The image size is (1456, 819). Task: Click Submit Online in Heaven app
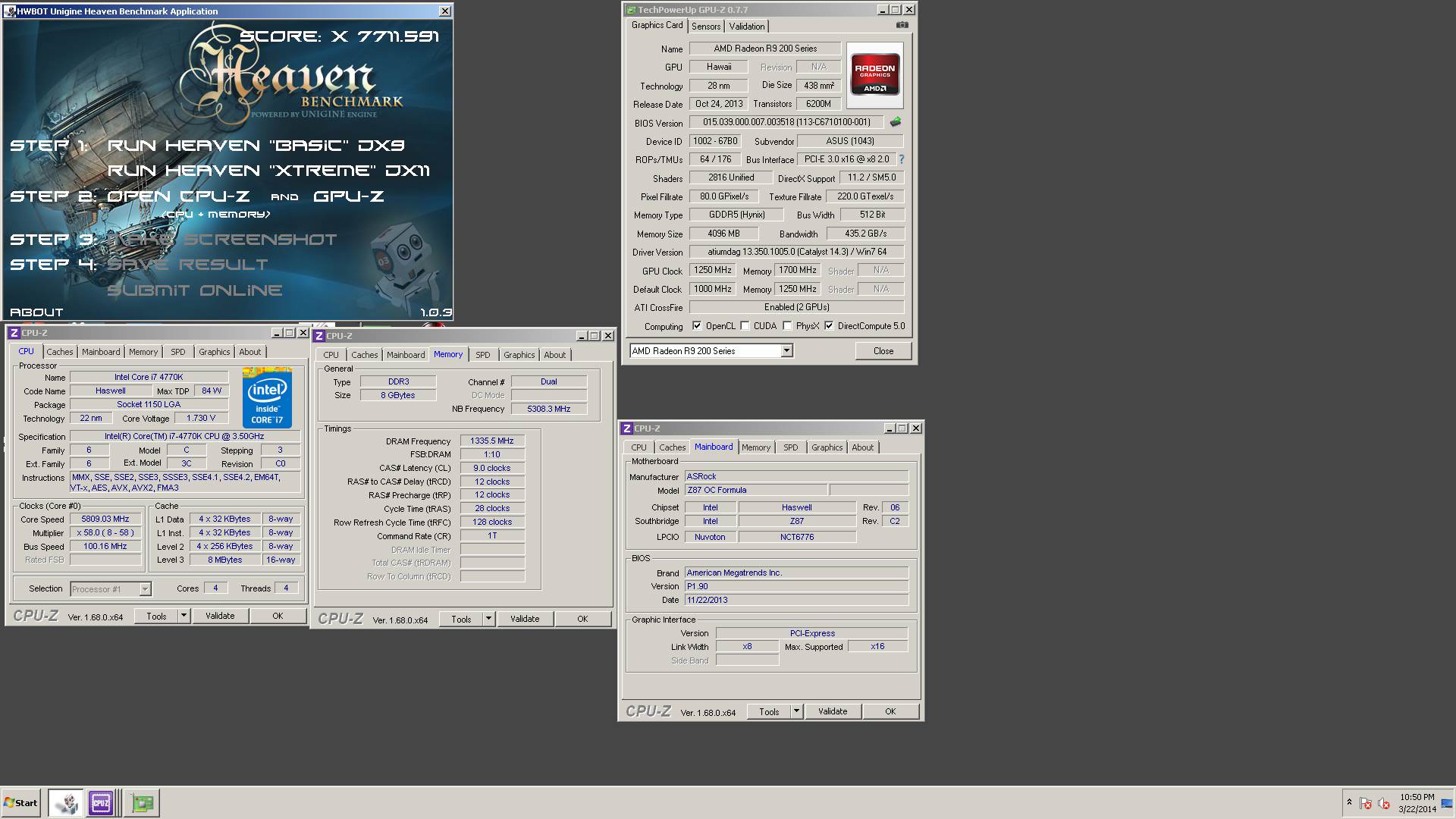point(195,290)
